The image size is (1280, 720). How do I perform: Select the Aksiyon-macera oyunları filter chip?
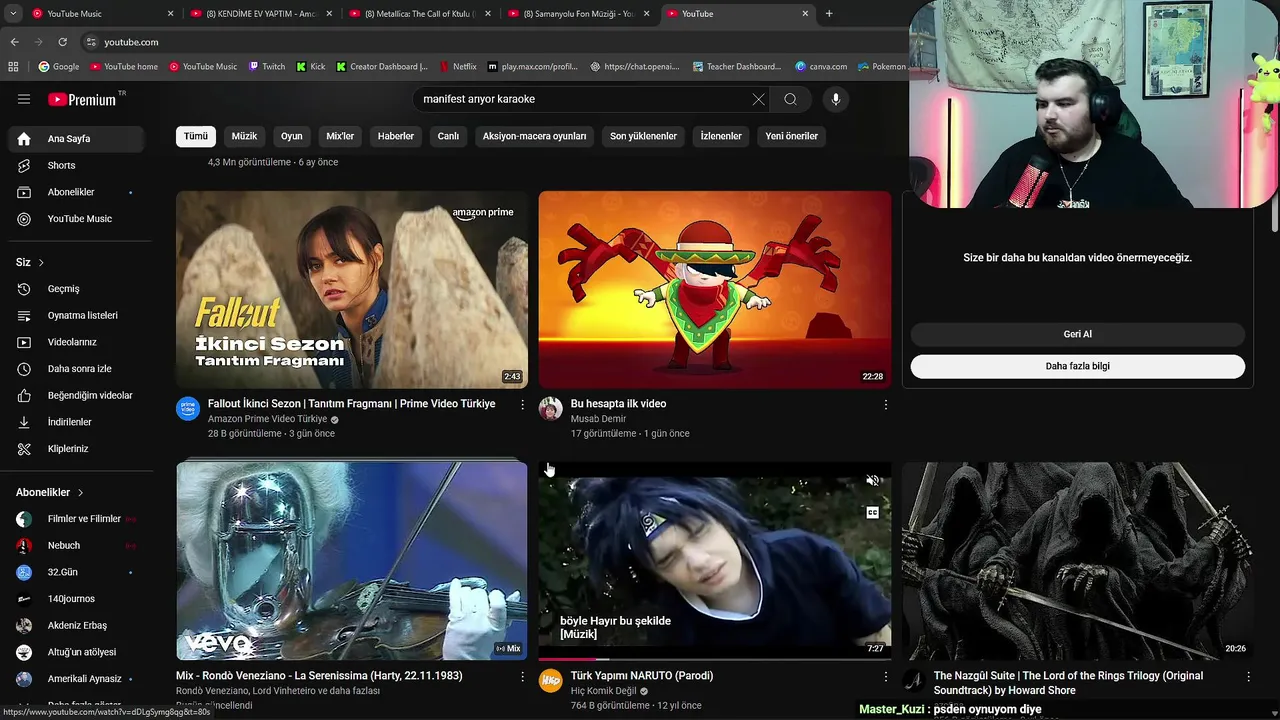point(535,136)
